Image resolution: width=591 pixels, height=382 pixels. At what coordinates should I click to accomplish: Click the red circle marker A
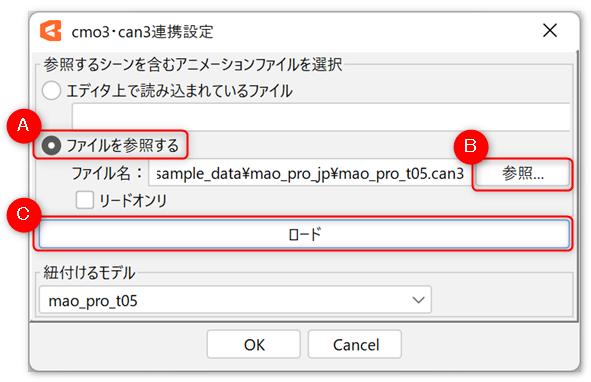[x=24, y=126]
